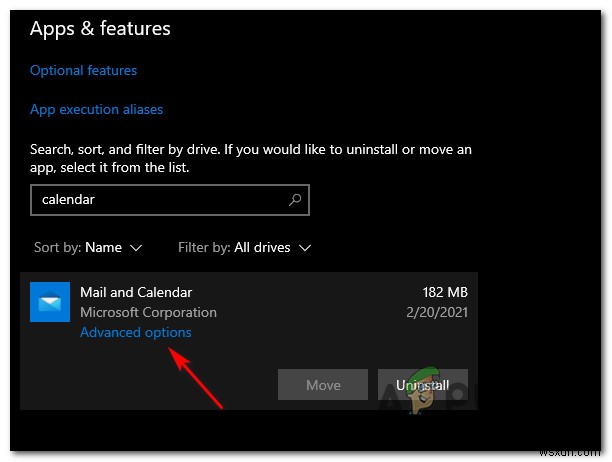Click the 182 MB size value
The width and height of the screenshot is (612, 462).
tap(445, 292)
